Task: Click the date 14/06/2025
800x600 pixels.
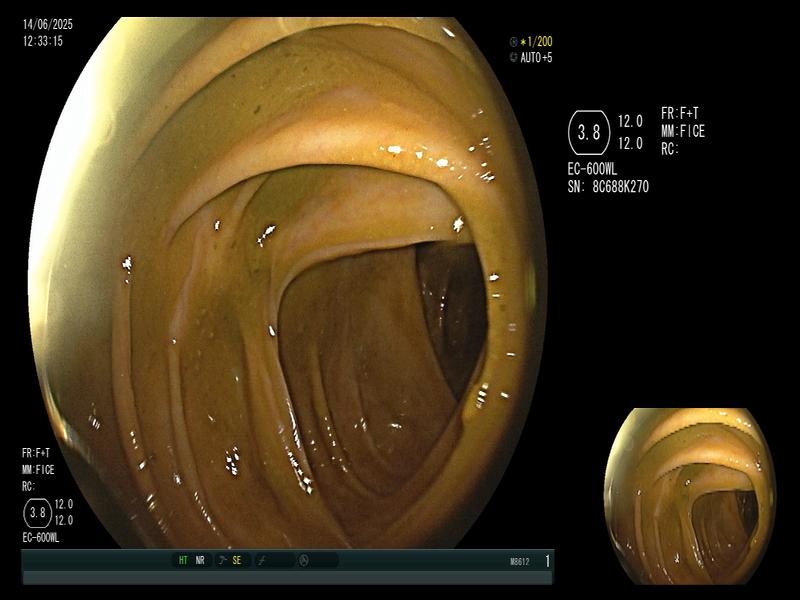Action: 48,24
